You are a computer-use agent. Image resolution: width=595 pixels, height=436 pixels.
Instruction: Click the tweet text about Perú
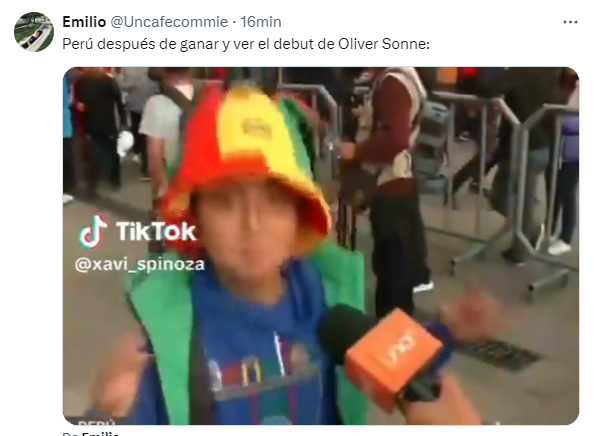(246, 44)
